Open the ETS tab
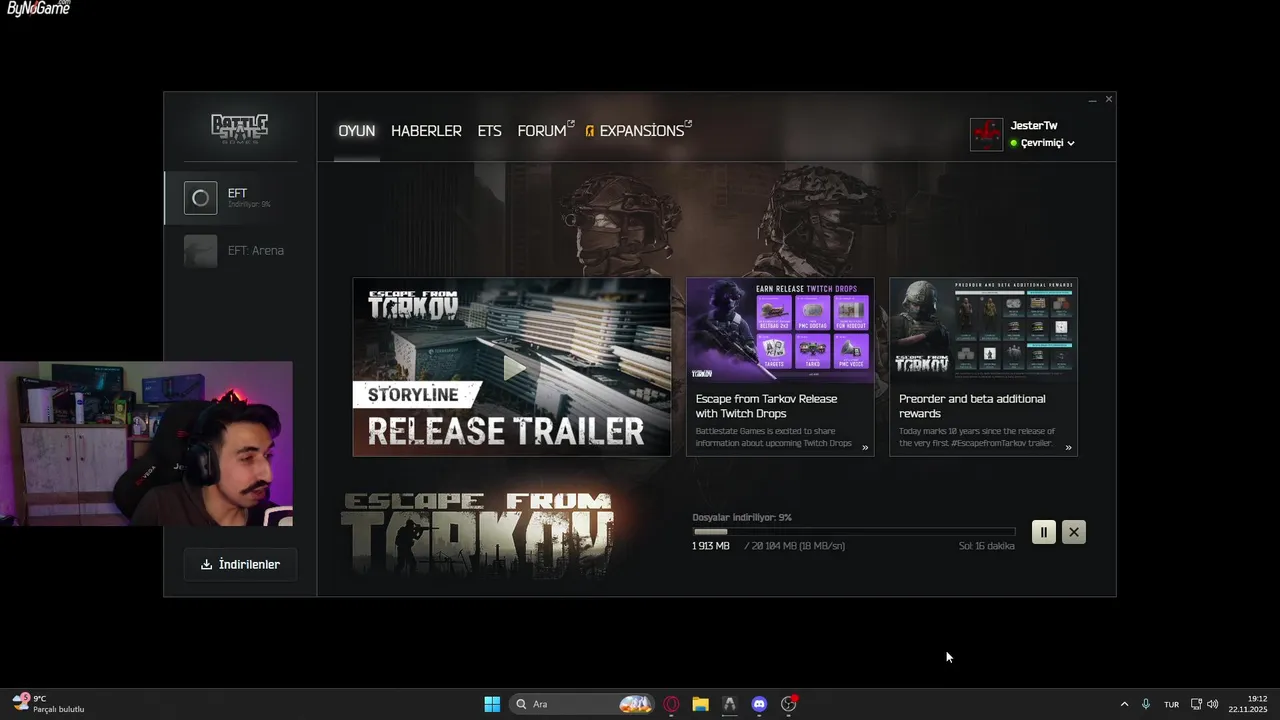The image size is (1280, 720). pyautogui.click(x=489, y=131)
